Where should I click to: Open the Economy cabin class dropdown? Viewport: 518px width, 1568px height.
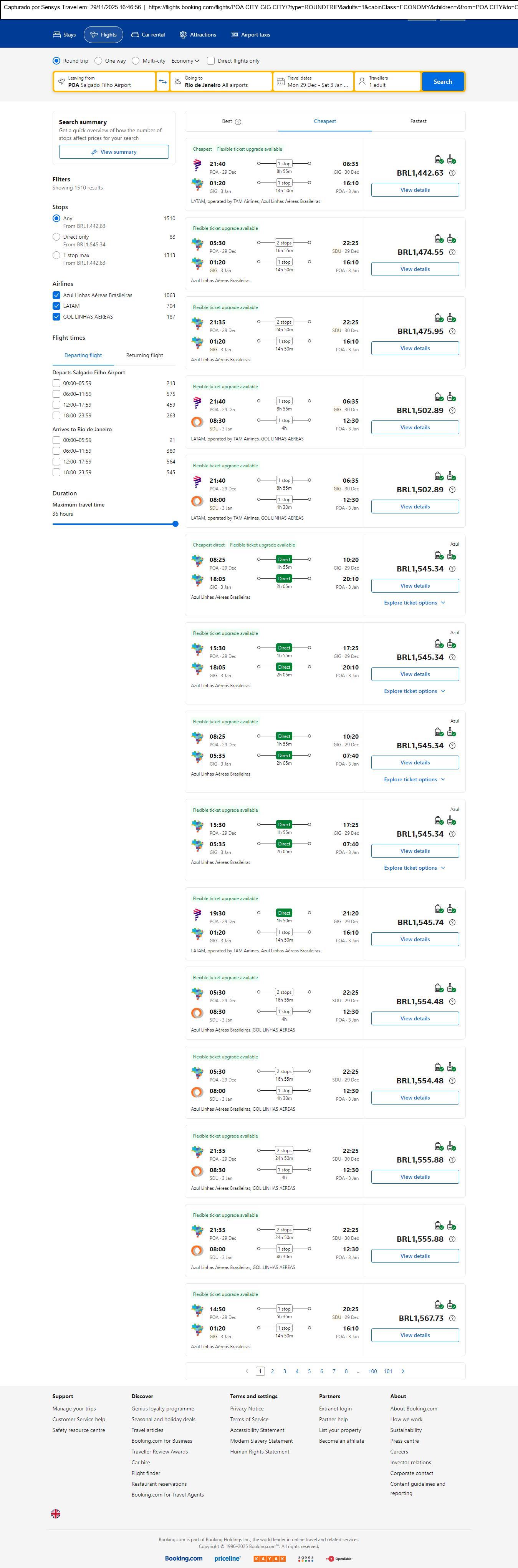click(x=185, y=61)
